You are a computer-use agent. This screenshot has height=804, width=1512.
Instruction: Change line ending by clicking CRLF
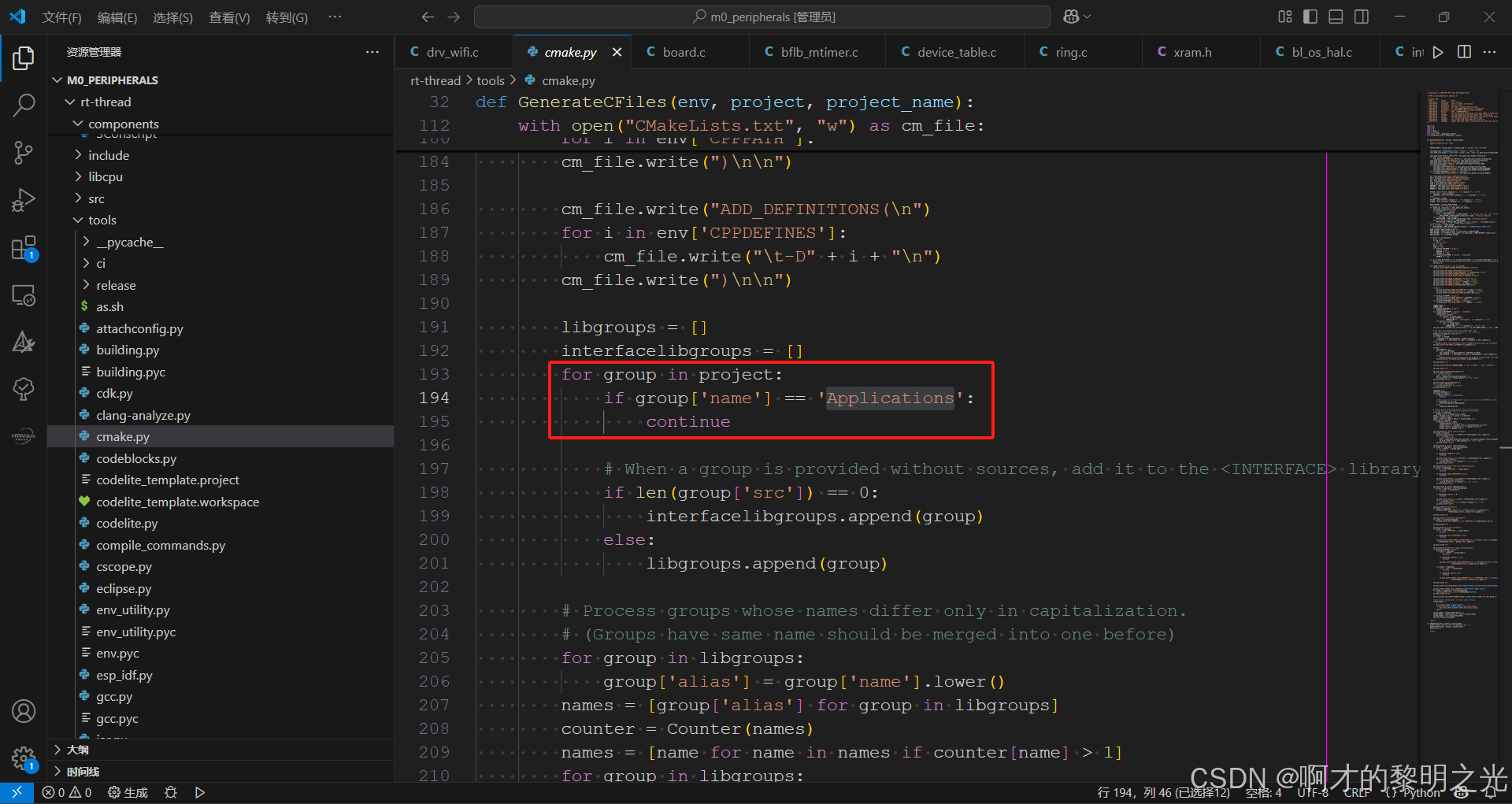(x=1358, y=792)
